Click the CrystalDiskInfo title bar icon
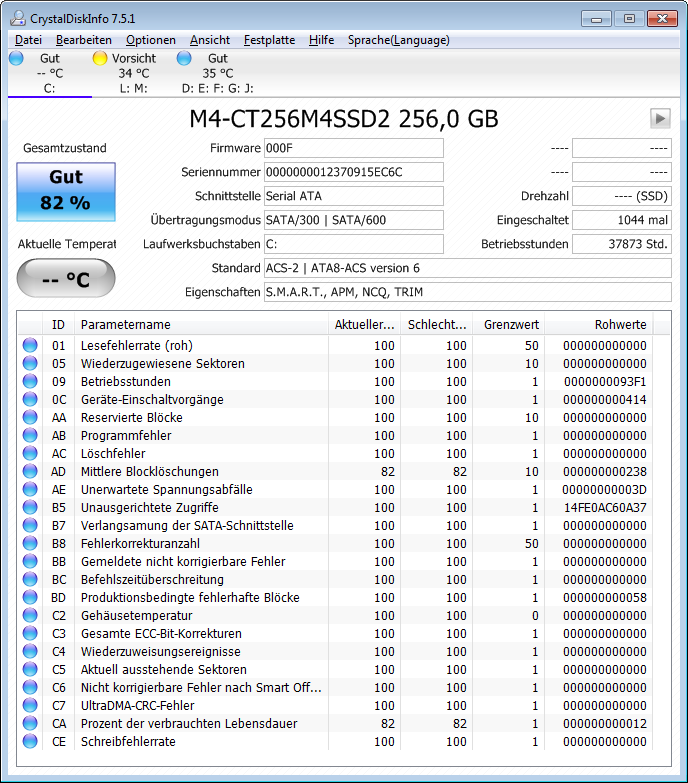 click(18, 18)
